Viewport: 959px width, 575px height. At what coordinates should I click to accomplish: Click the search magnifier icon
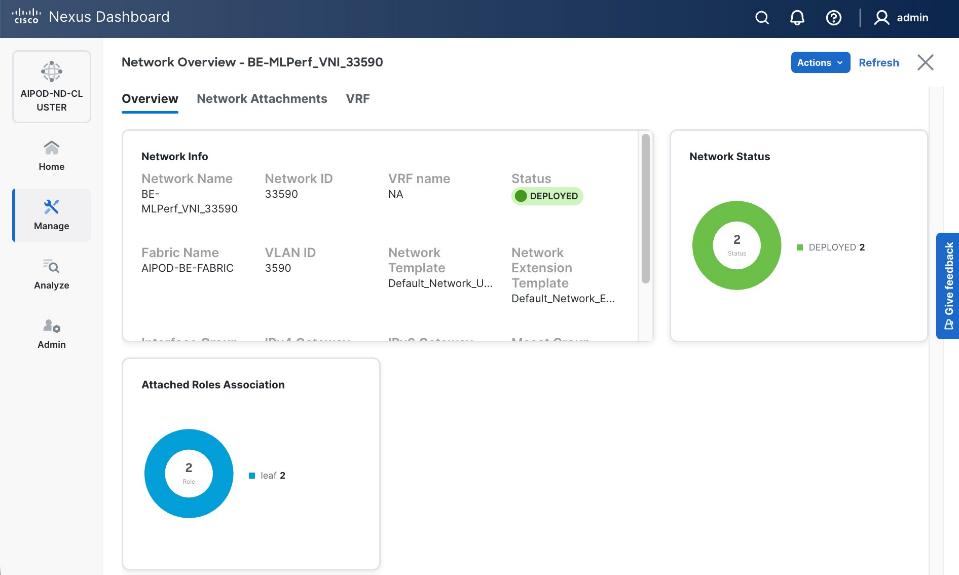point(762,17)
